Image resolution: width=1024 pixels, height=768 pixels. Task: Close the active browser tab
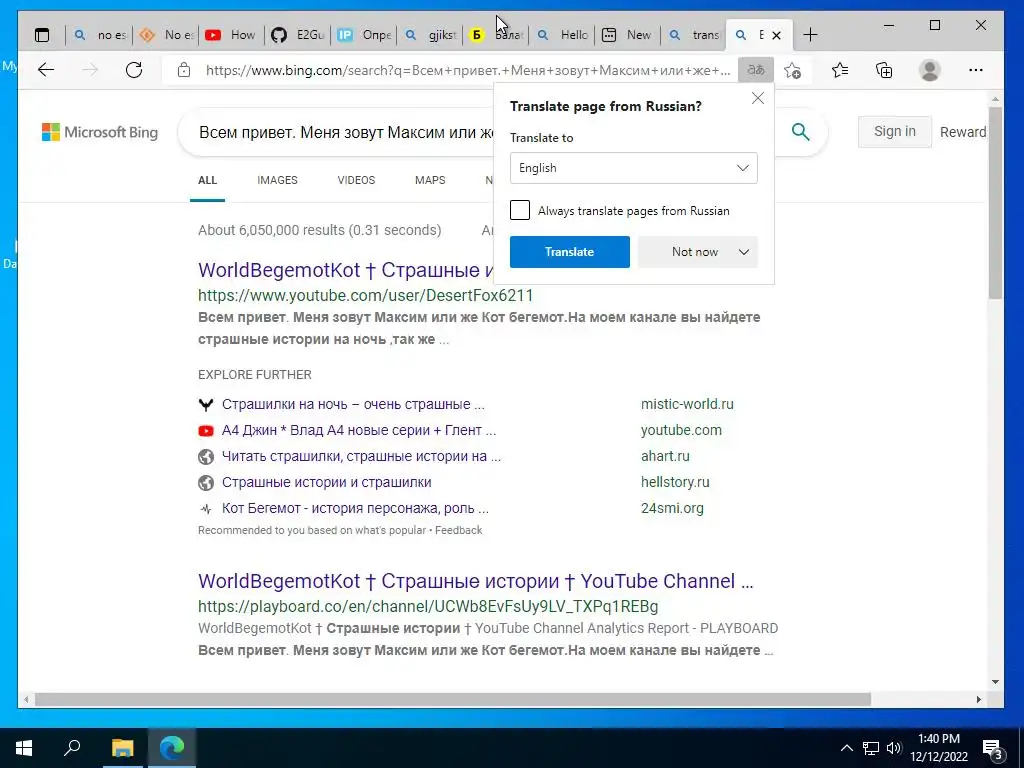776,35
